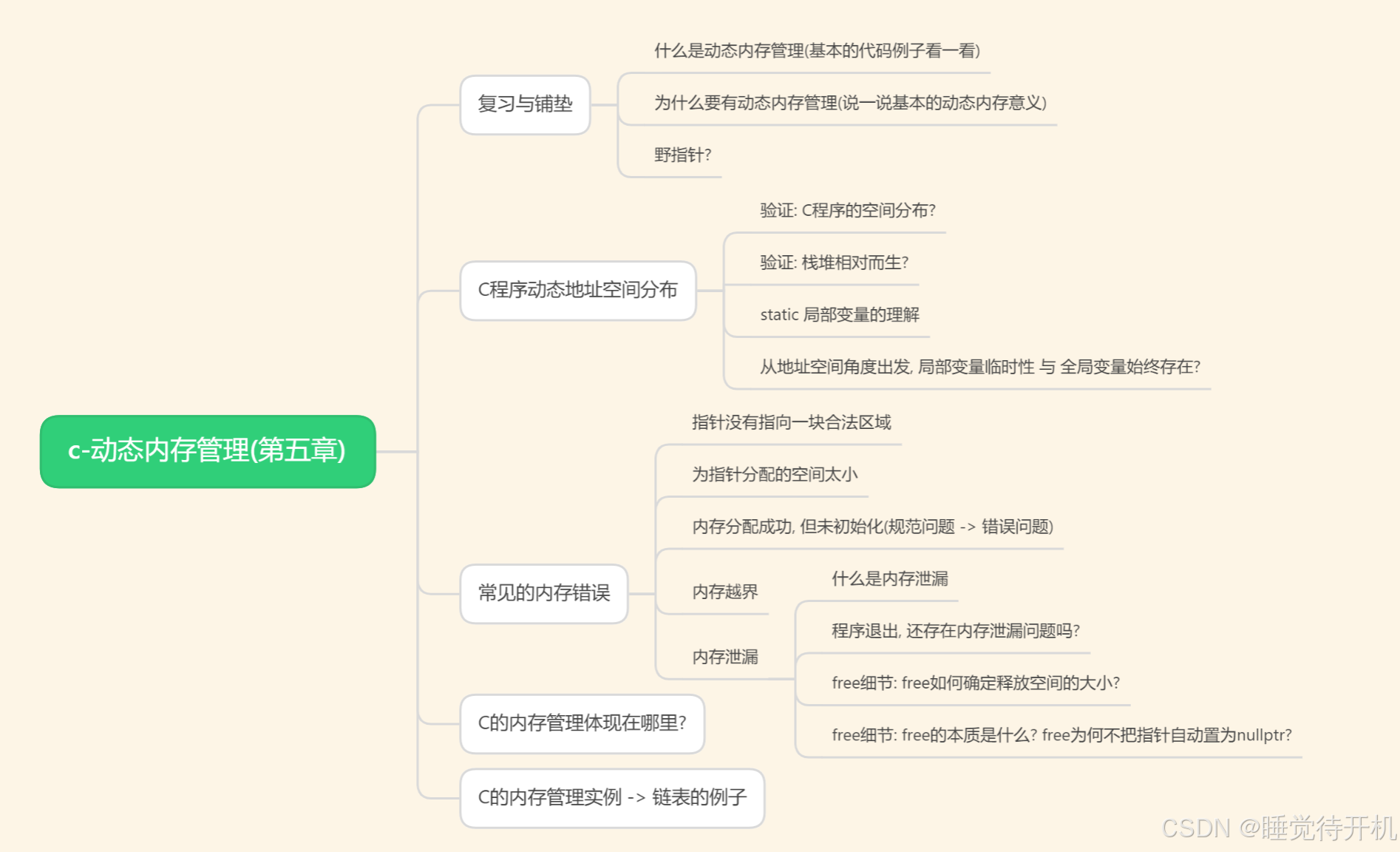Click 程序退出, 还存在内存泄漏问题吗? topic
This screenshot has height=852, width=1400.
click(955, 631)
